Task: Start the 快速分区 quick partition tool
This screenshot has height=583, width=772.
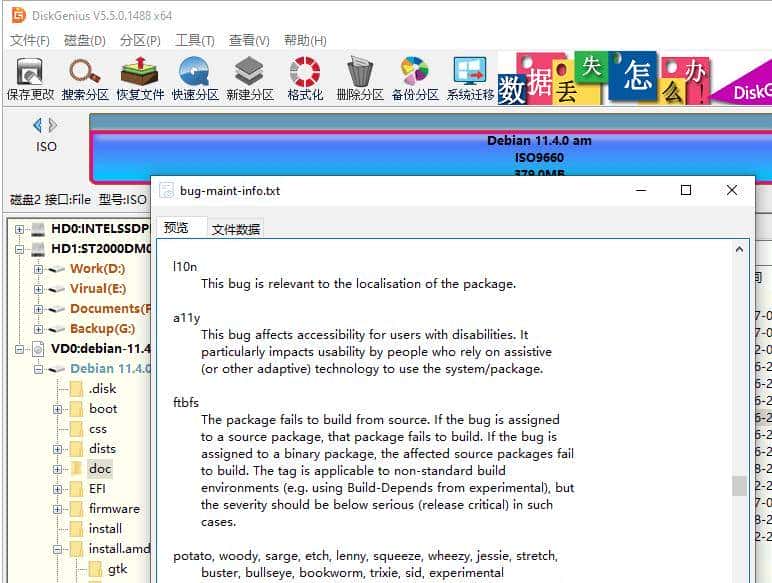Action: coord(195,79)
